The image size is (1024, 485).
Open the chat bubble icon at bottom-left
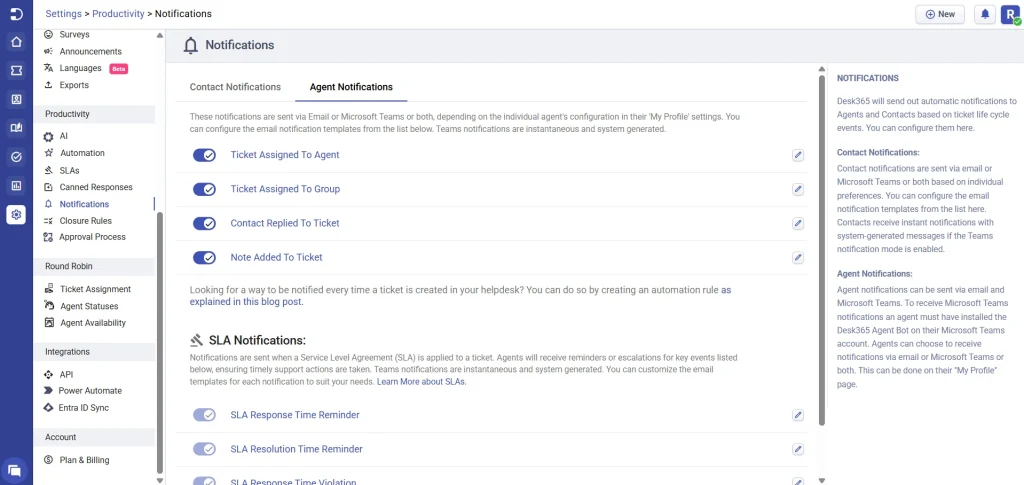tap(14, 470)
